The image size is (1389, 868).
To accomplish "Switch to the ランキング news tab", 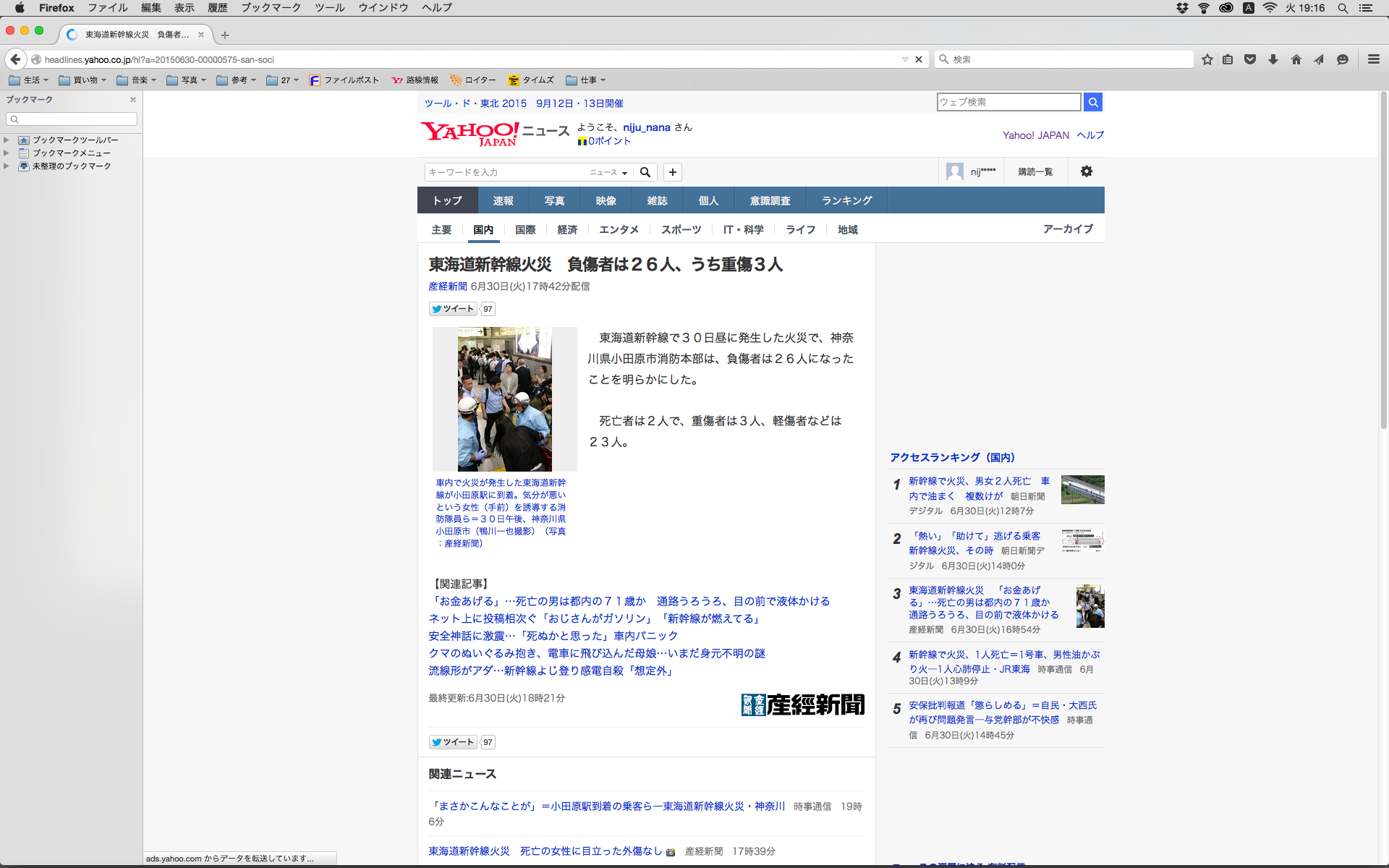I will pos(846,200).
